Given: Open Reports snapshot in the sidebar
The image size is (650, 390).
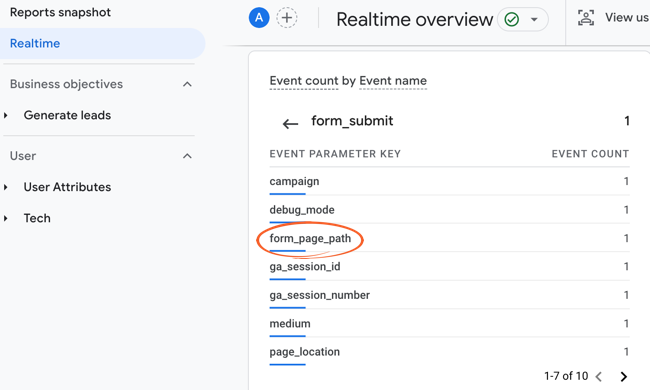Looking at the screenshot, I should (x=60, y=12).
